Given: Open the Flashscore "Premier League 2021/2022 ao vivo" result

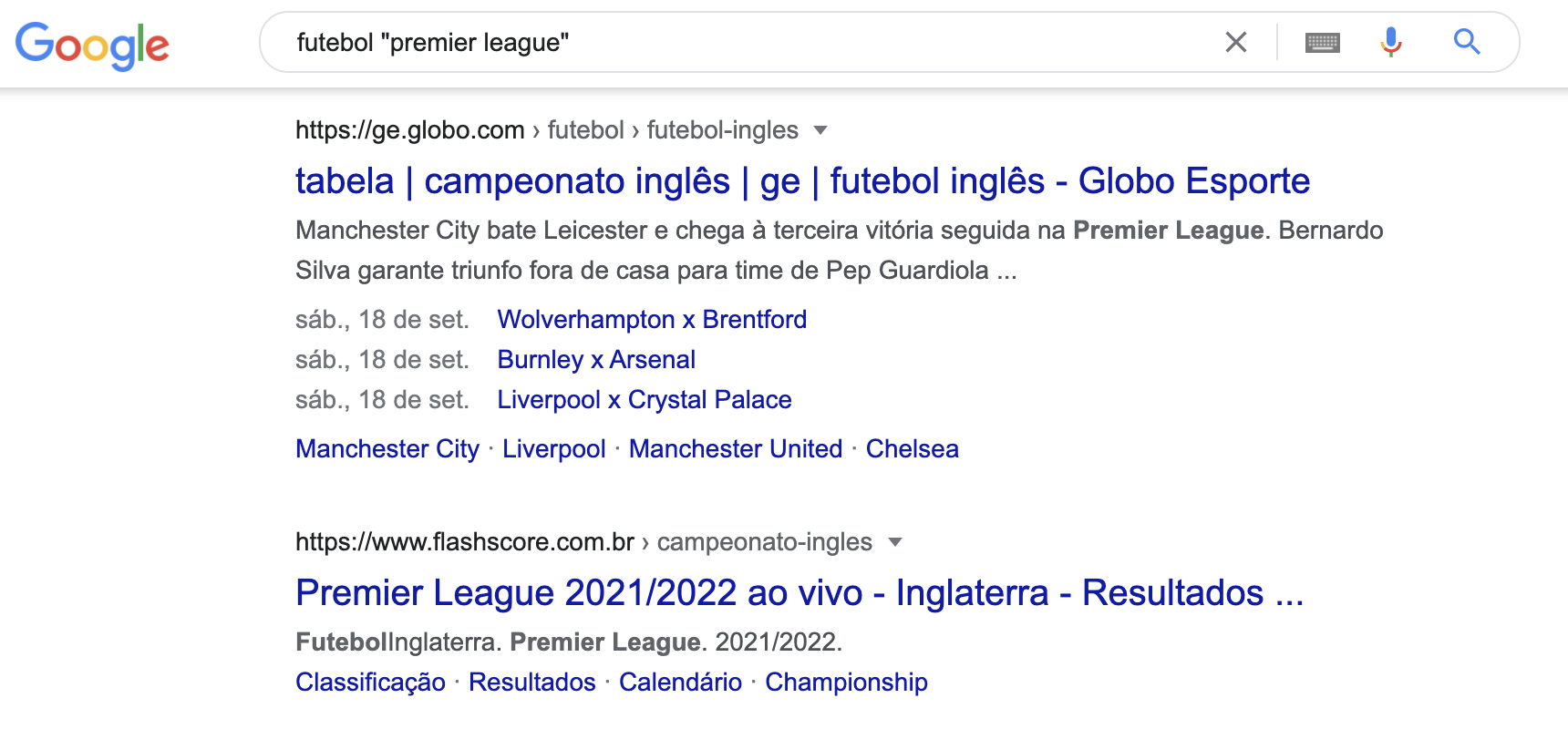Looking at the screenshot, I should click(x=799, y=593).
